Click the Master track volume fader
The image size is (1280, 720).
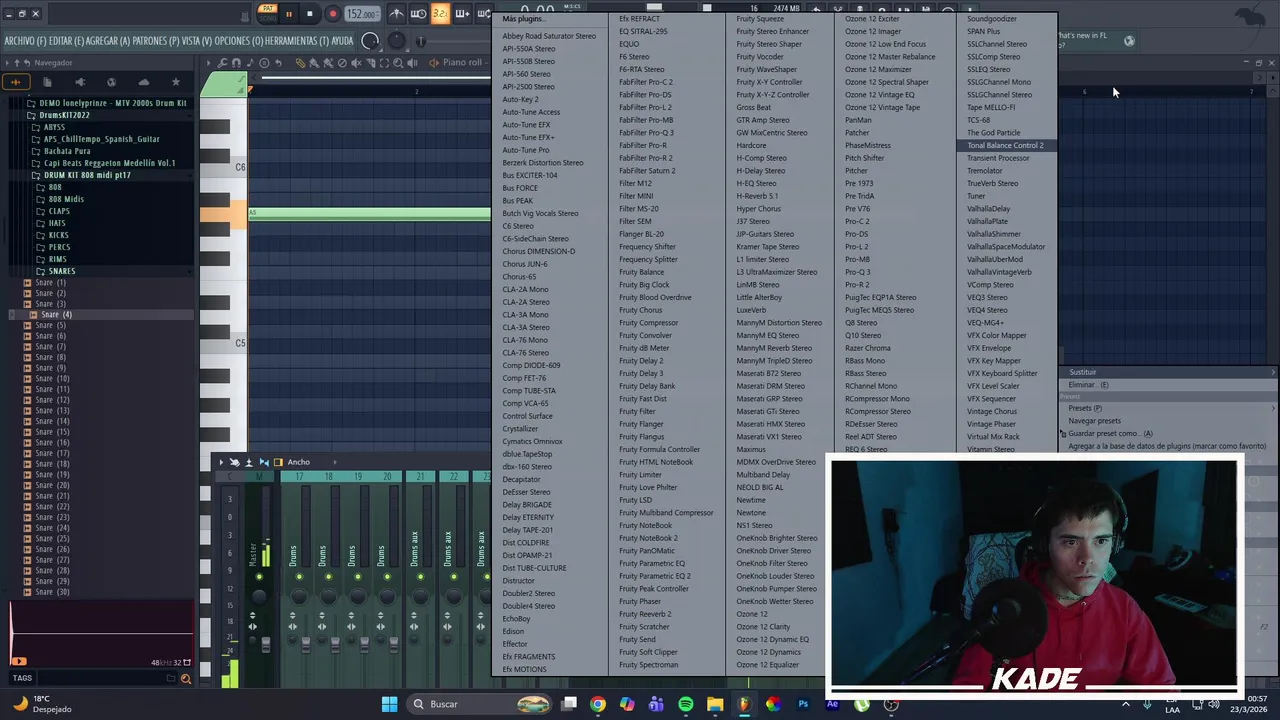click(x=265, y=646)
